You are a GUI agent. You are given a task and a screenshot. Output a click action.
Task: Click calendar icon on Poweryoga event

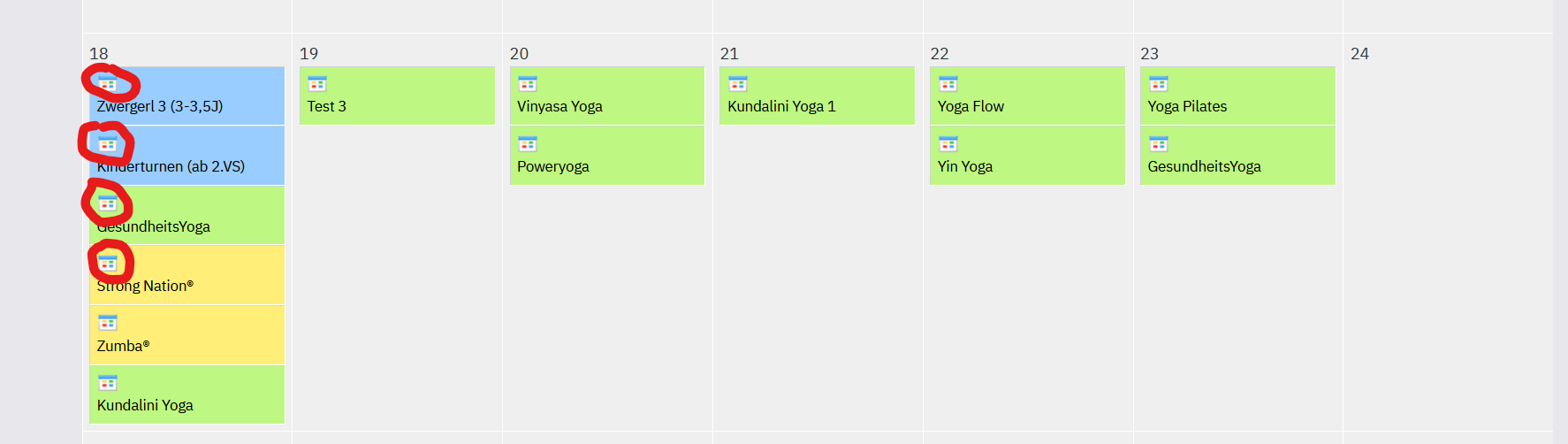[x=528, y=144]
